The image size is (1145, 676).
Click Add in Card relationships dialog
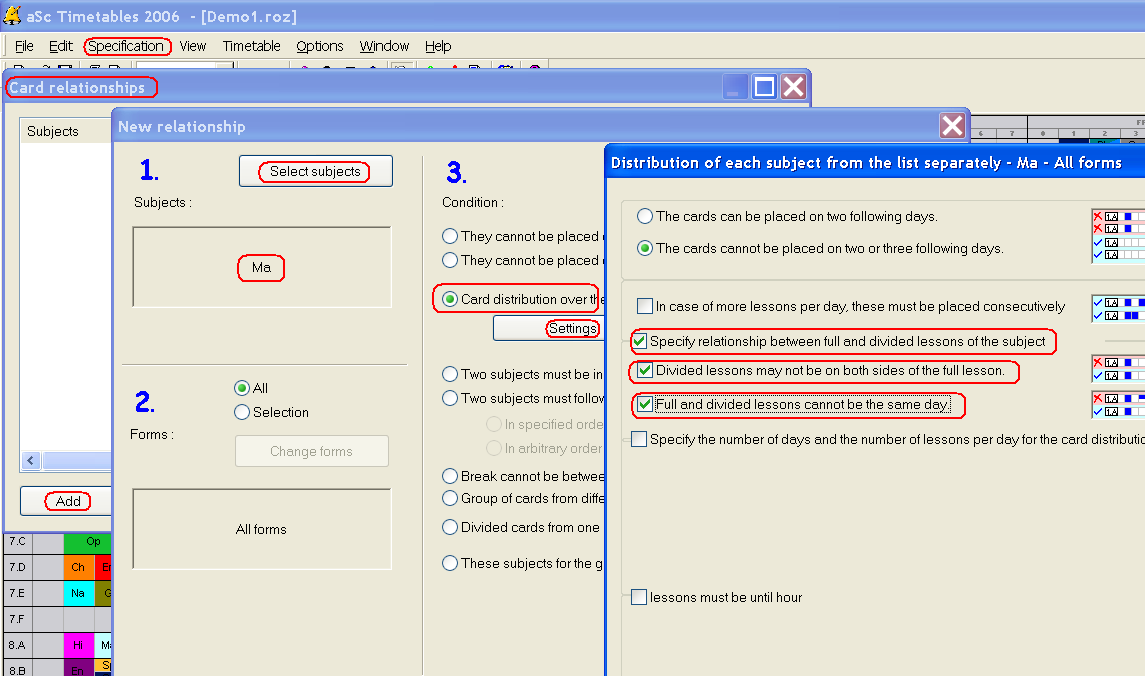tap(68, 501)
